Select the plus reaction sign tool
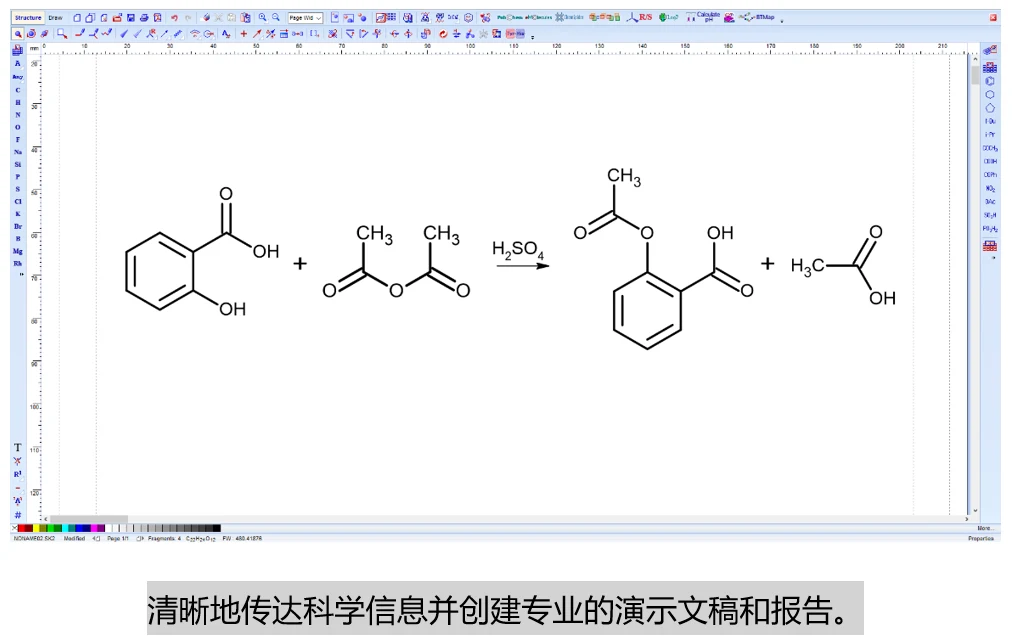1012x643 pixels. (x=243, y=34)
